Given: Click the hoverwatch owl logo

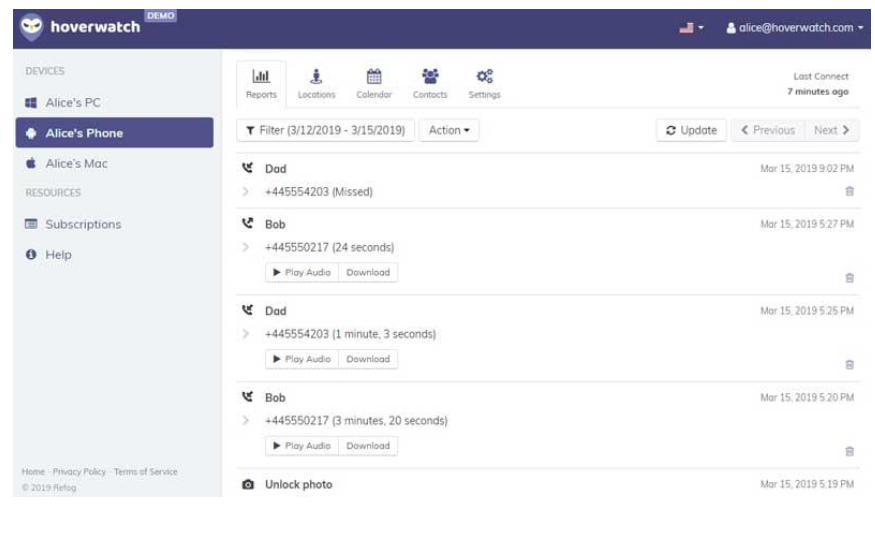Looking at the screenshot, I should [x=31, y=27].
